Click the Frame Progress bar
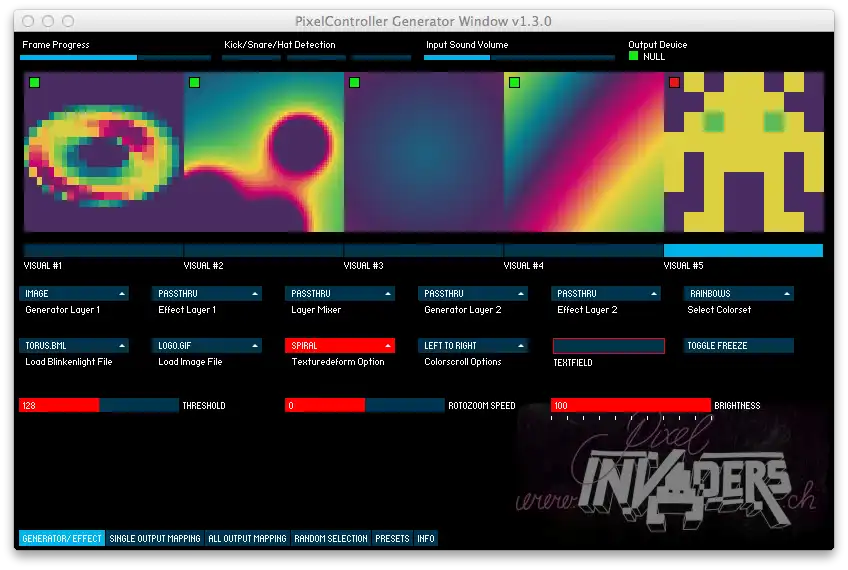The width and height of the screenshot is (848, 570). (x=115, y=57)
